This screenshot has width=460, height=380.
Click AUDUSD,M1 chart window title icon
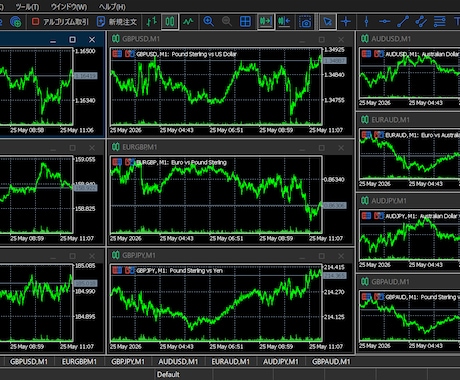point(365,39)
